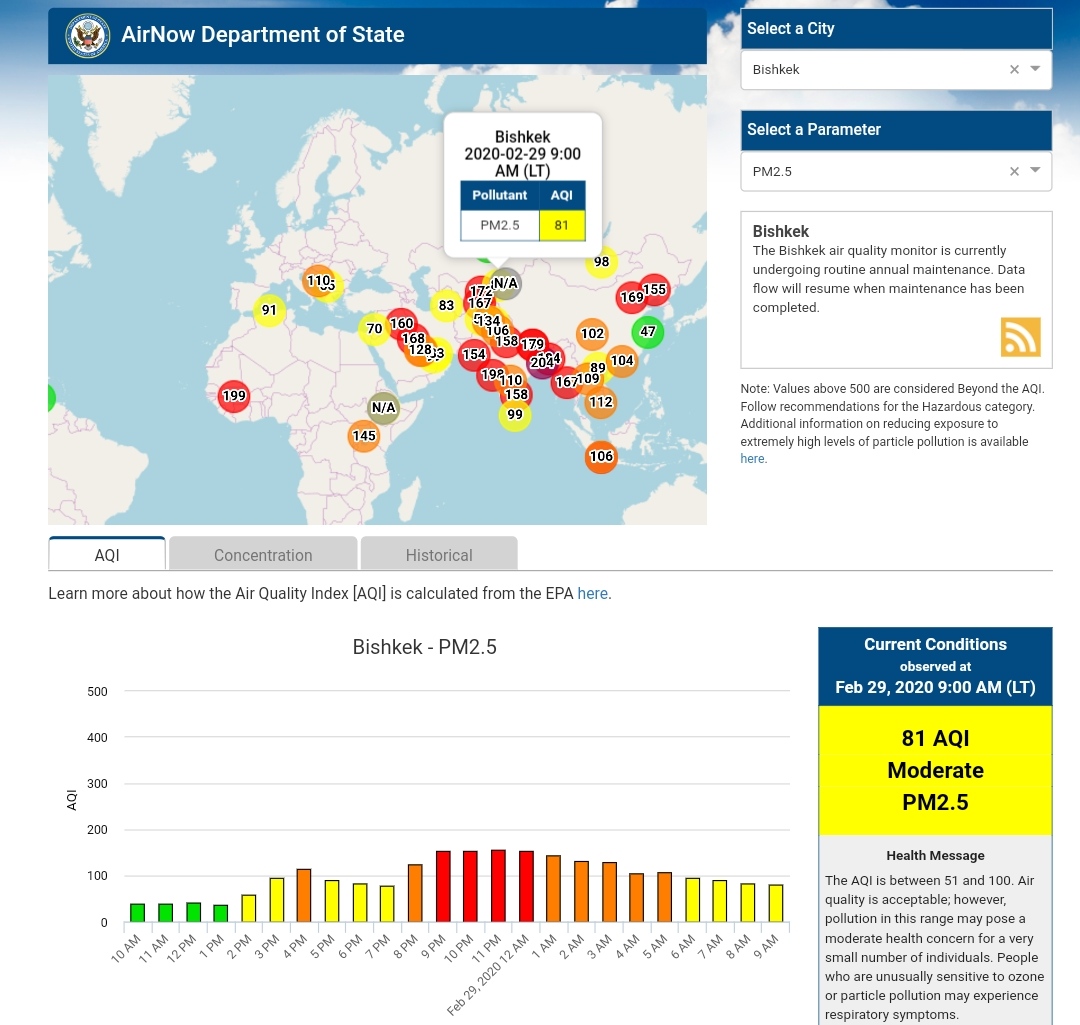Expand the Select a Parameter dropdown
This screenshot has width=1080, height=1025.
[1035, 170]
